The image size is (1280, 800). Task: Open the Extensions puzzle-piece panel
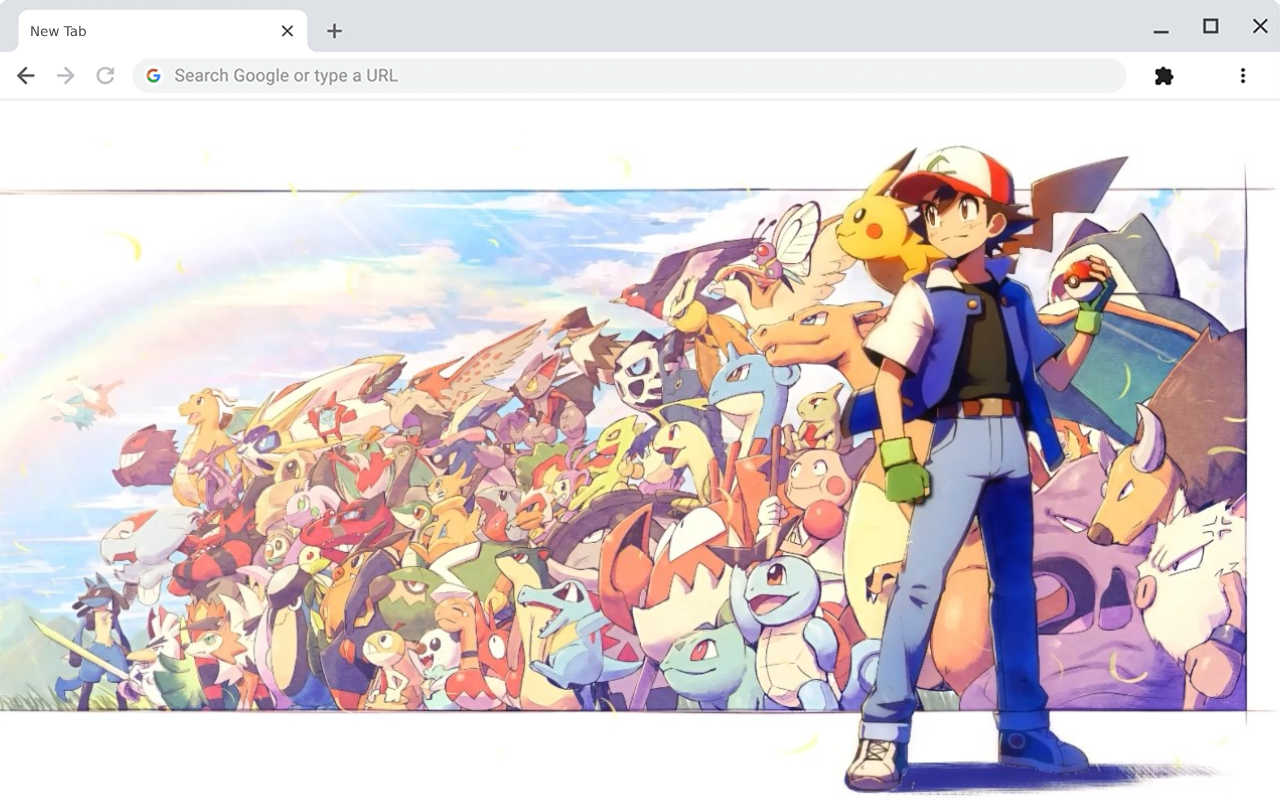click(1163, 75)
